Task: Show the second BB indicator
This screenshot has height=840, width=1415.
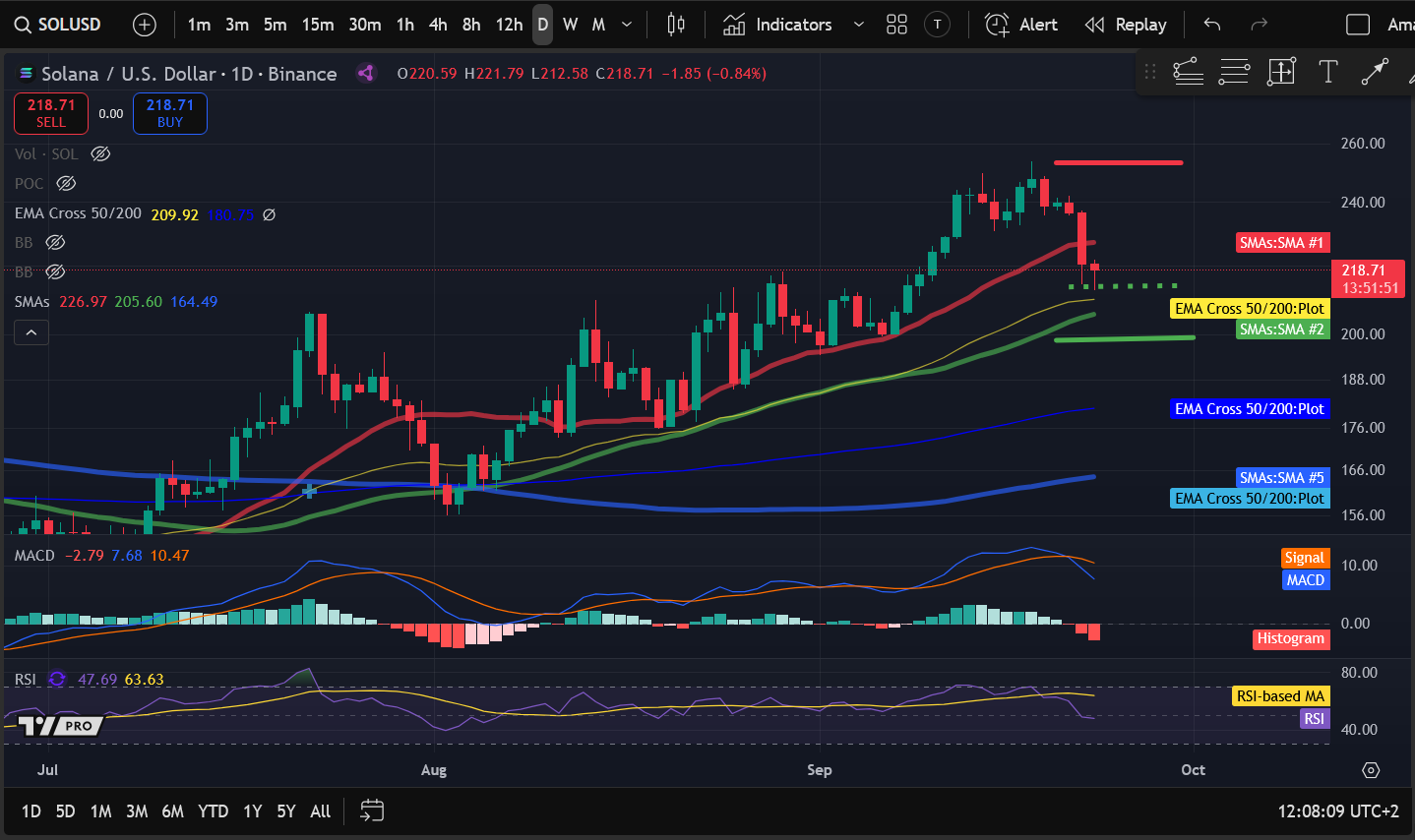Action: pyautogui.click(x=55, y=271)
